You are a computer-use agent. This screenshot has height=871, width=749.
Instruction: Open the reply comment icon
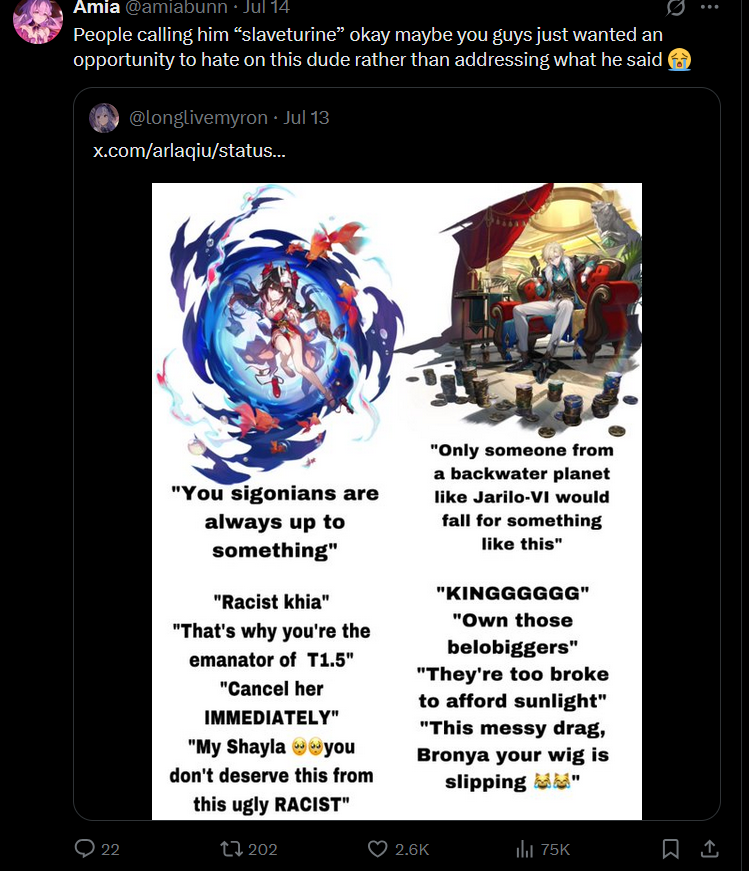[x=85, y=849]
